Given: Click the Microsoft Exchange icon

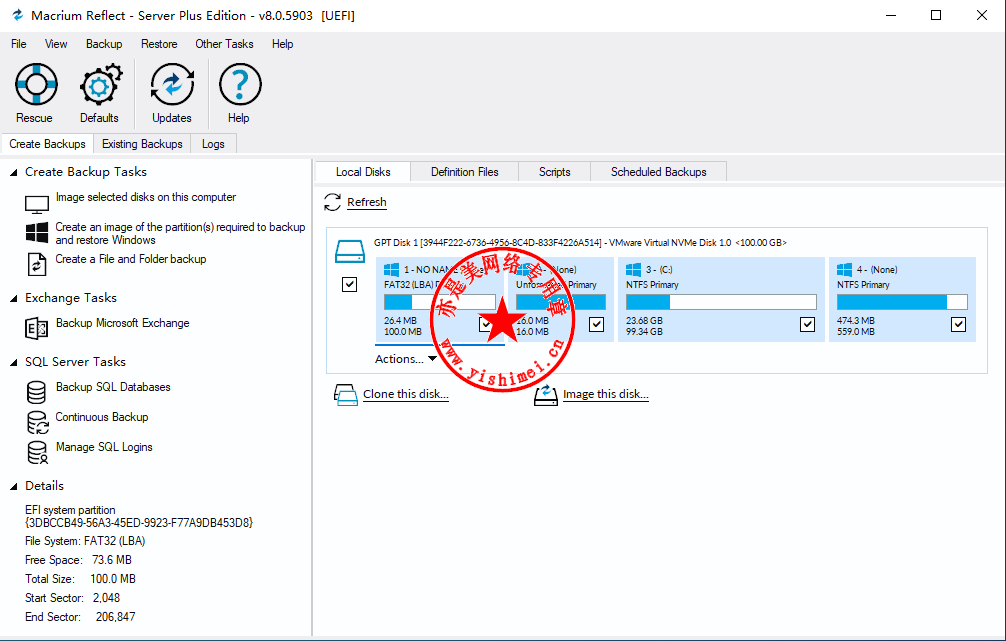Looking at the screenshot, I should [x=37, y=328].
